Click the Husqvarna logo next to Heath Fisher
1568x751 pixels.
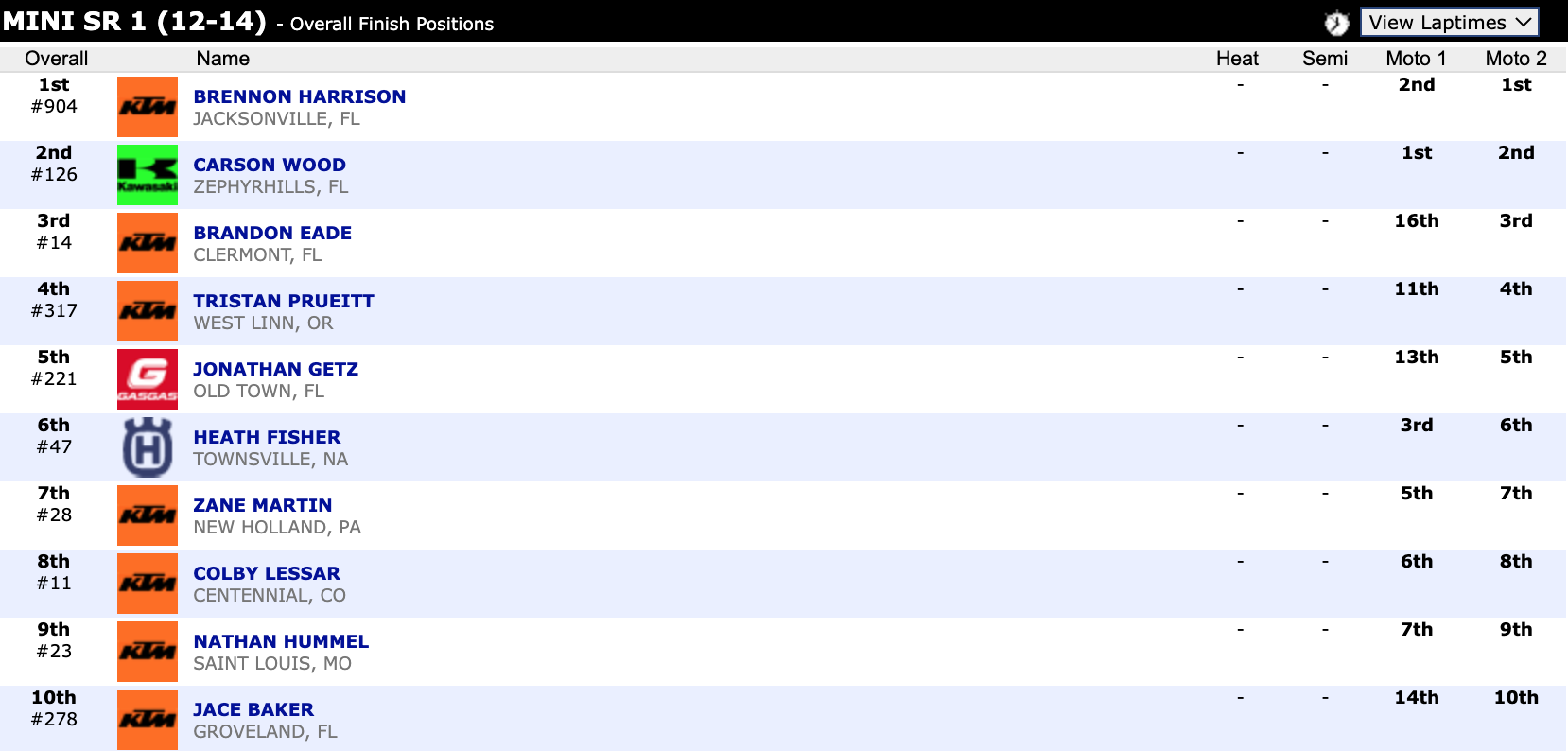(148, 447)
